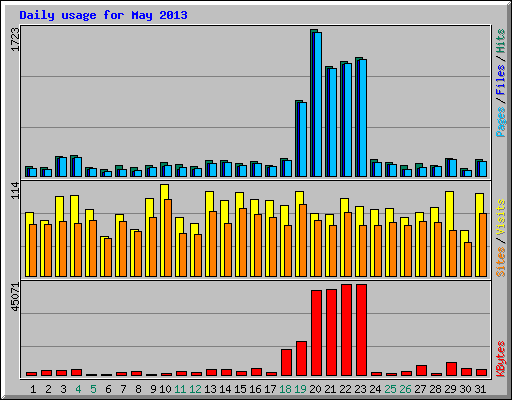This screenshot has width=512, height=400.
Task: Select day 1 on the x-axis
Action: point(33,389)
